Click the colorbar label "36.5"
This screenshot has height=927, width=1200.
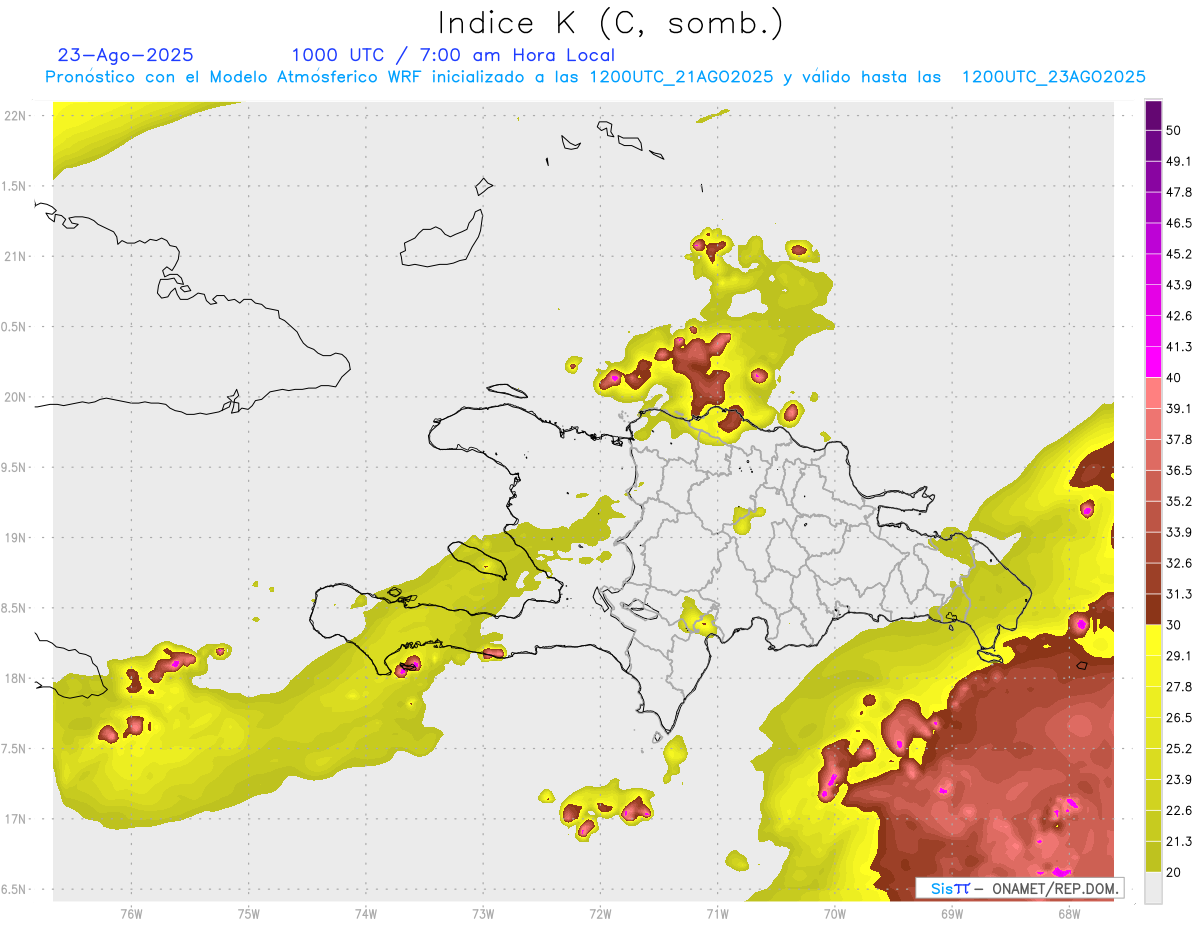[x=1179, y=470]
